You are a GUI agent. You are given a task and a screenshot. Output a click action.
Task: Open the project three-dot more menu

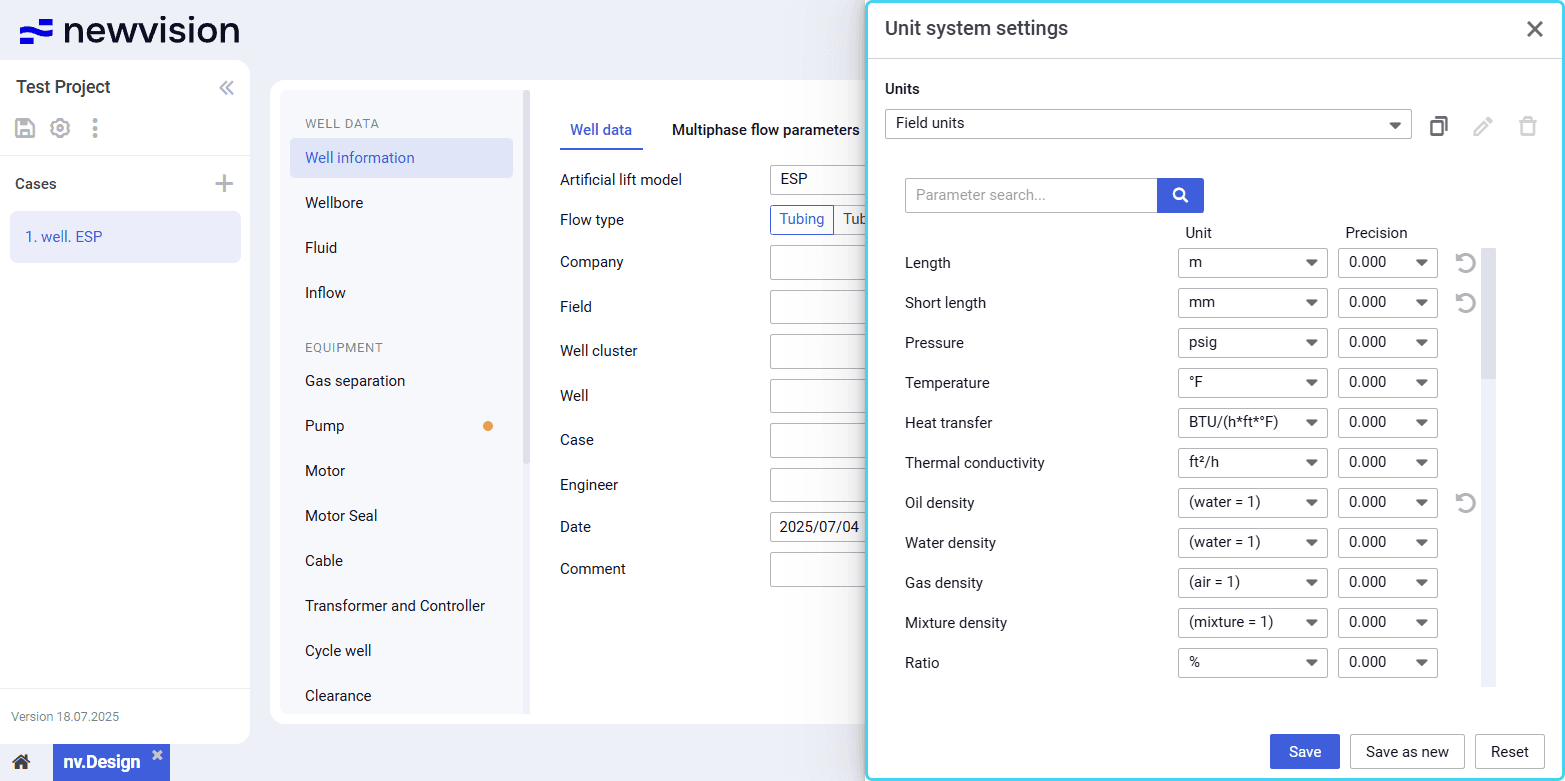pos(95,128)
